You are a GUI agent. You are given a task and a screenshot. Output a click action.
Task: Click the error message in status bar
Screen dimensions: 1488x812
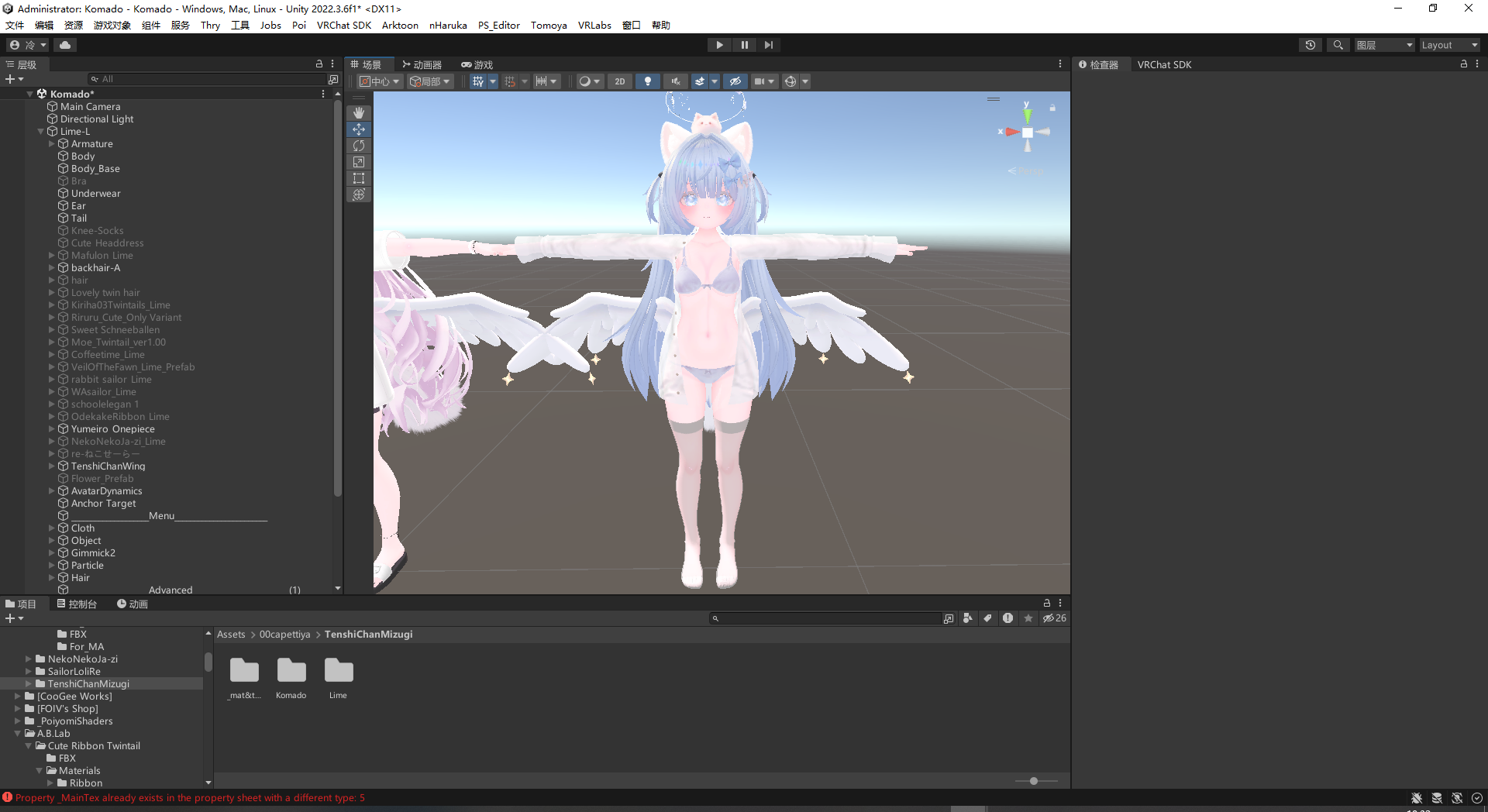click(x=190, y=798)
